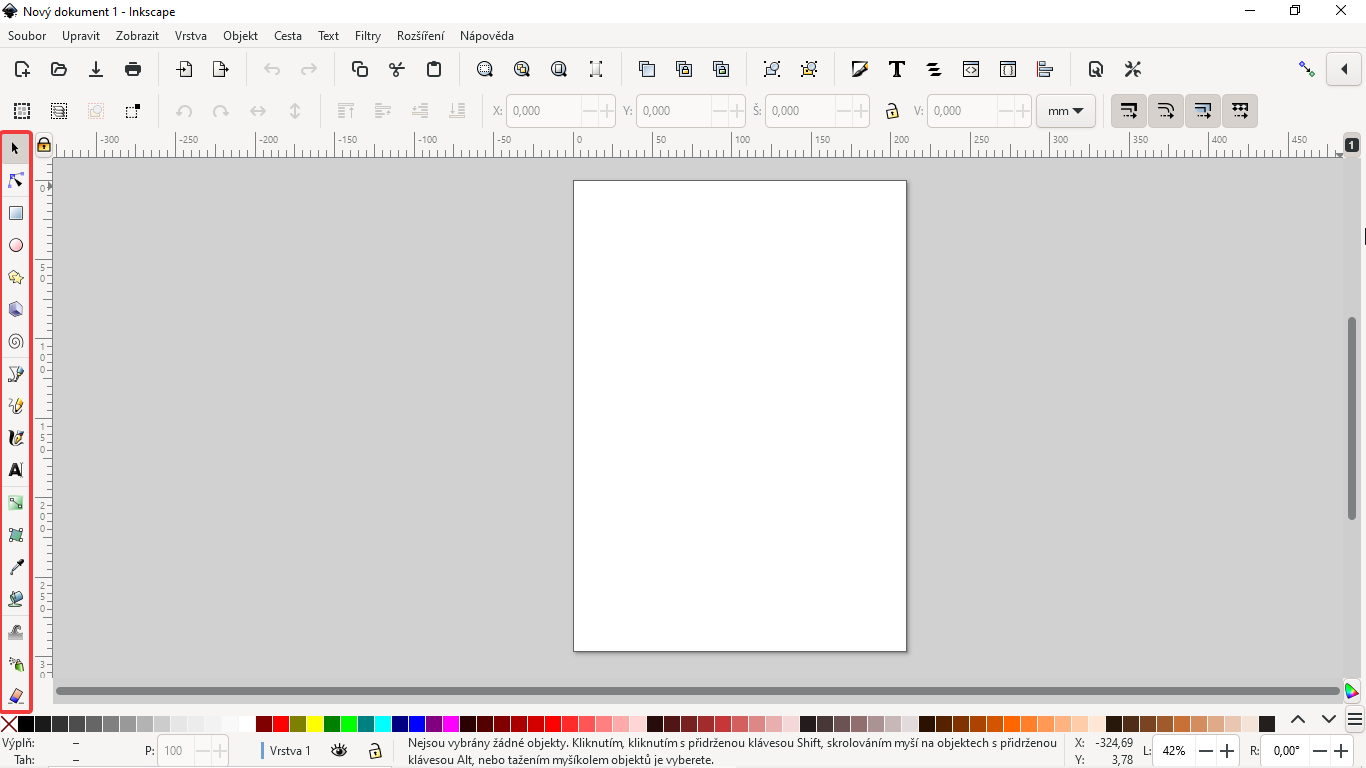The width and height of the screenshot is (1366, 768).
Task: Toggle guide lock at ruler corner
Action: click(x=44, y=146)
